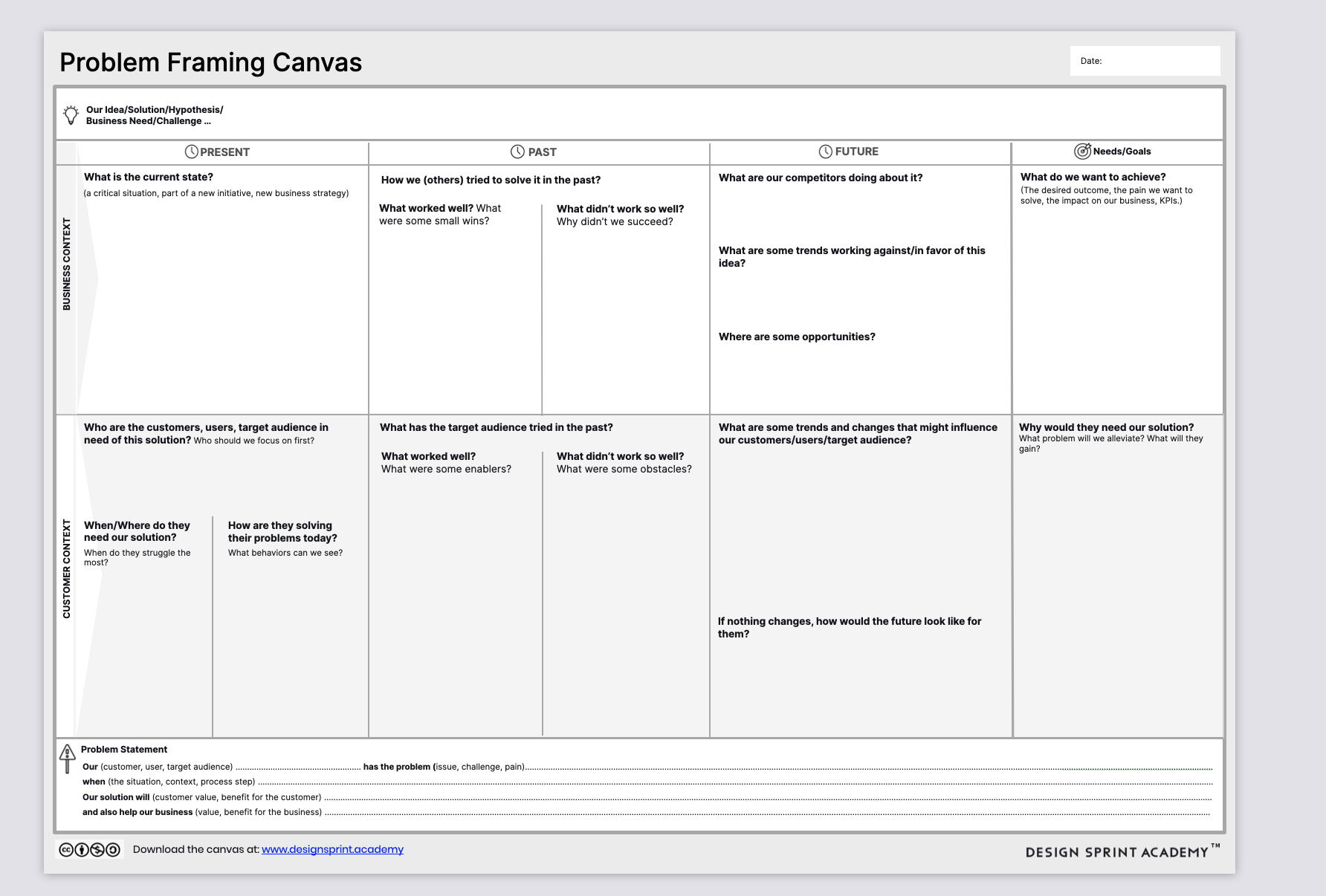This screenshot has width=1326, height=896.
Task: Click inside the Date field
Action: (1145, 60)
